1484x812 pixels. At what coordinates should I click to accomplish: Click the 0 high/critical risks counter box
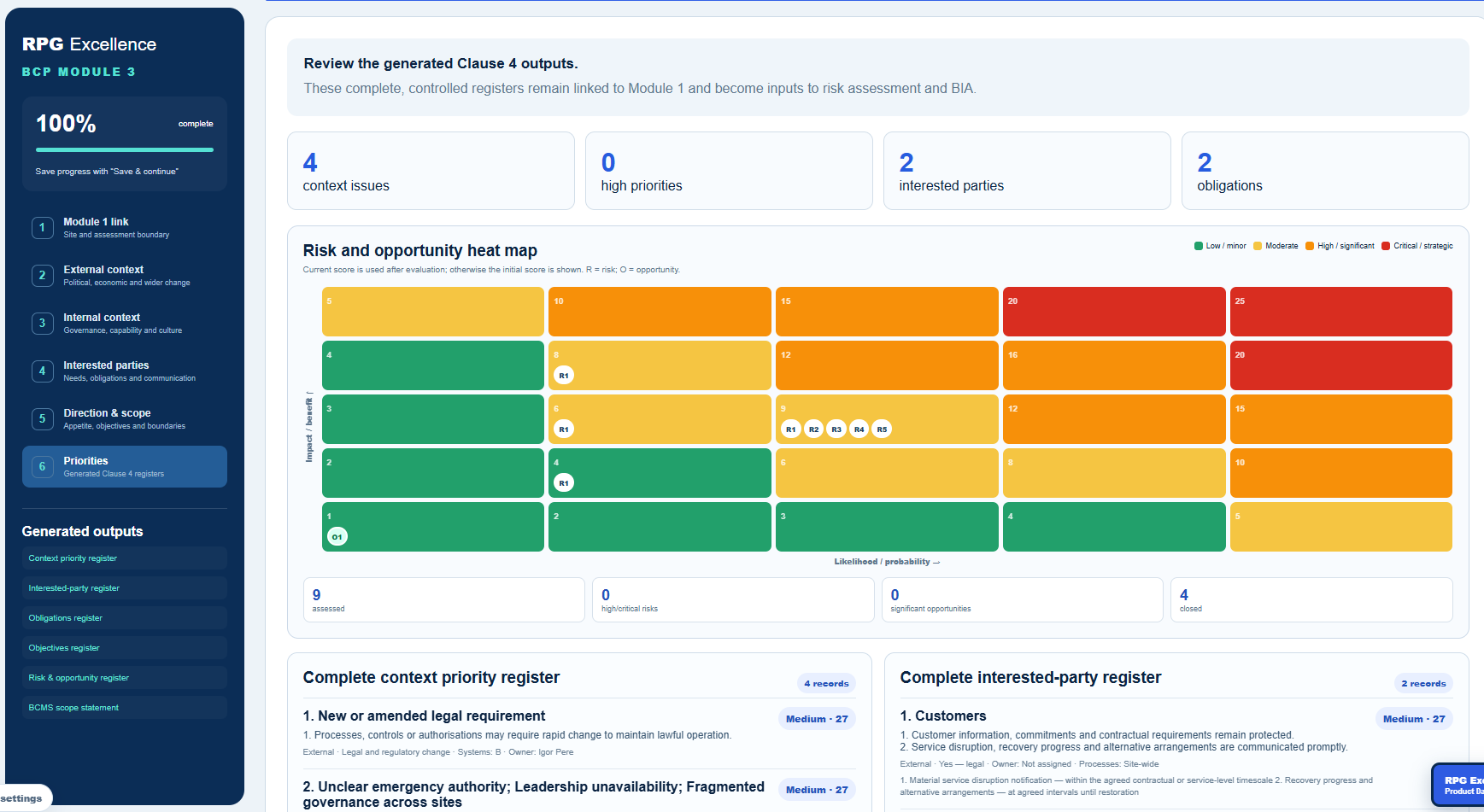733,599
